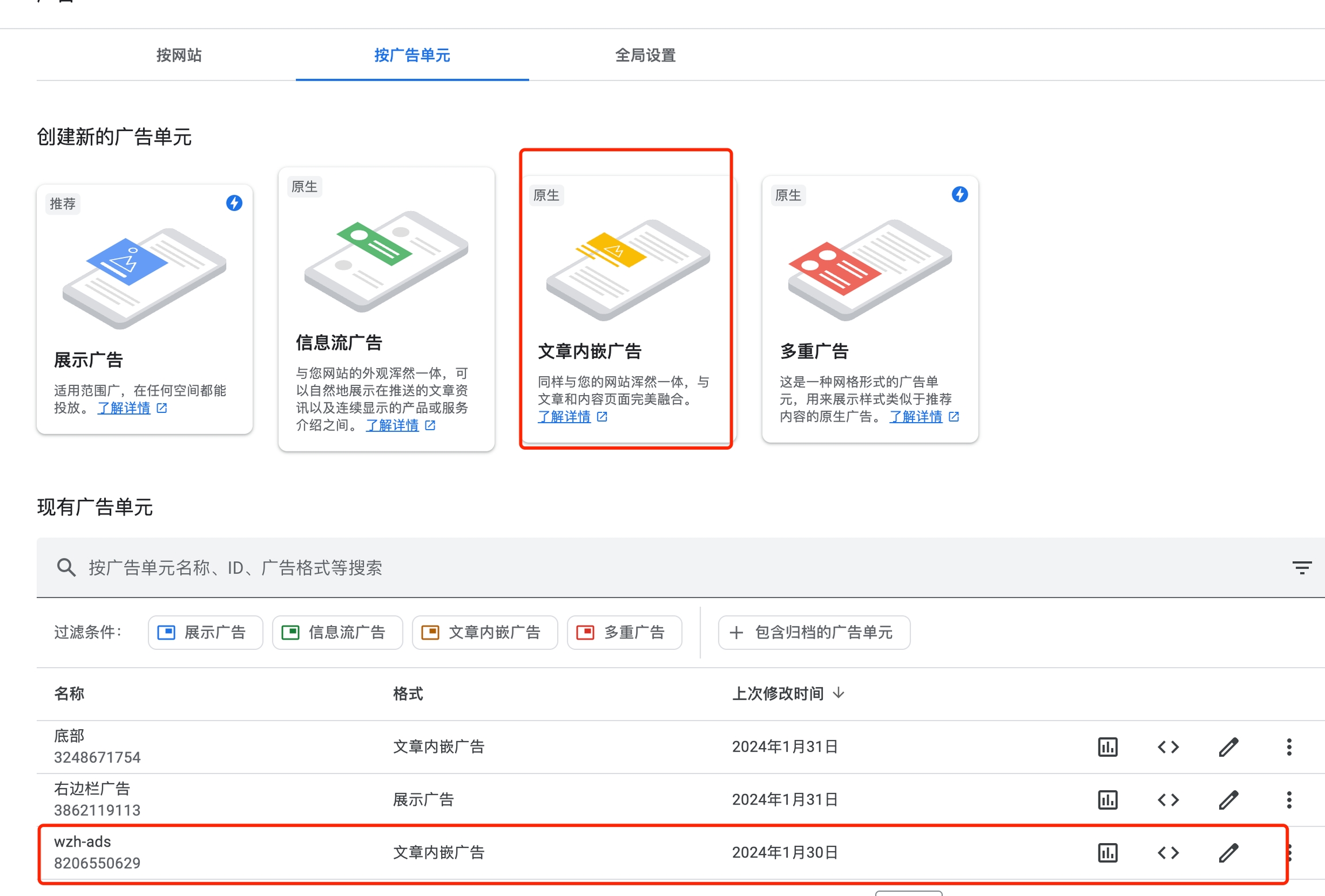Open report icon for 底部 ad unit

tap(1107, 746)
